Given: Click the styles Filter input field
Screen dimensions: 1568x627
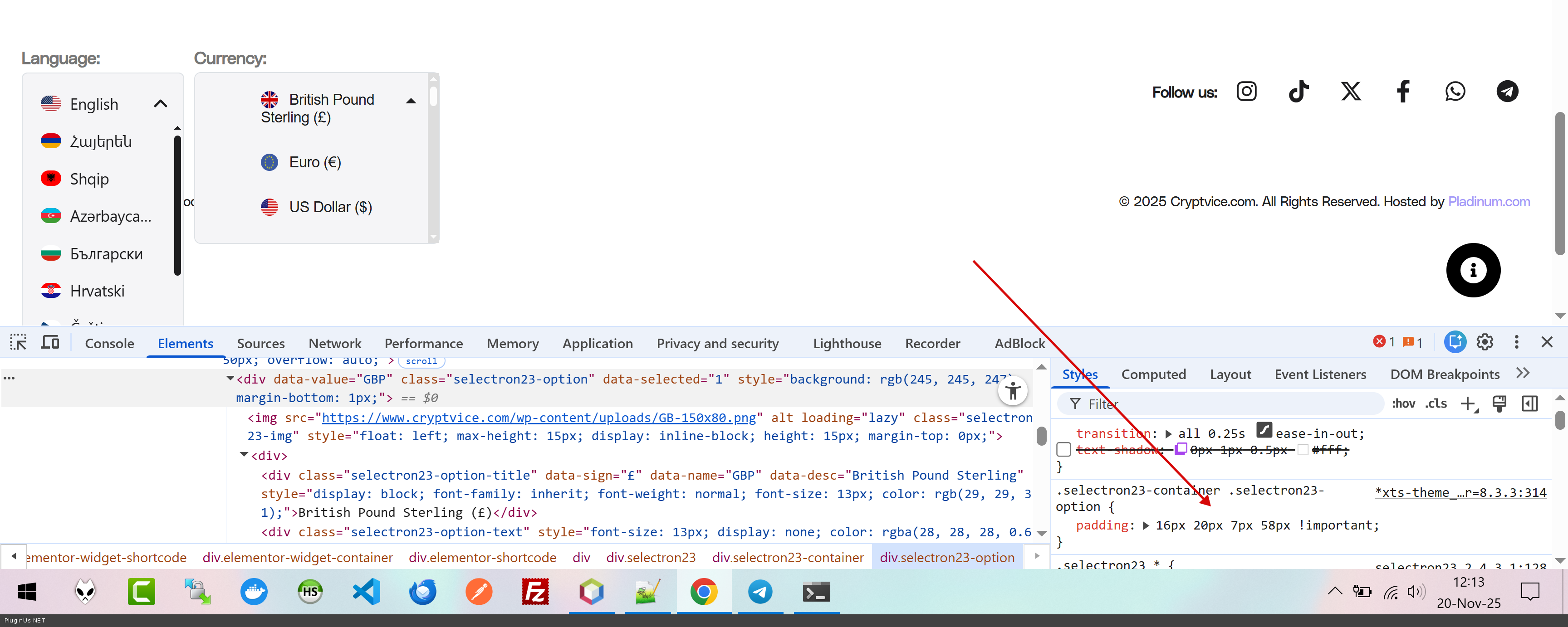Looking at the screenshot, I should pos(1230,404).
